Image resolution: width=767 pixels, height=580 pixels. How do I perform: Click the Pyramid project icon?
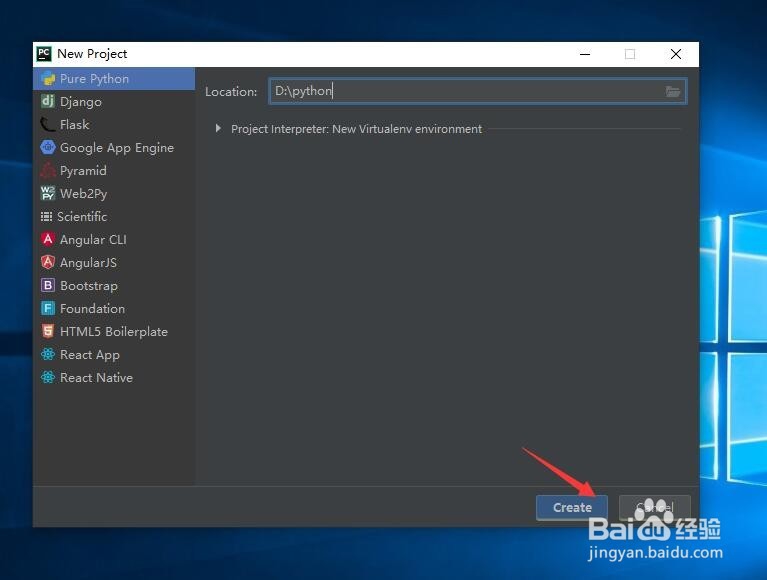coord(48,170)
